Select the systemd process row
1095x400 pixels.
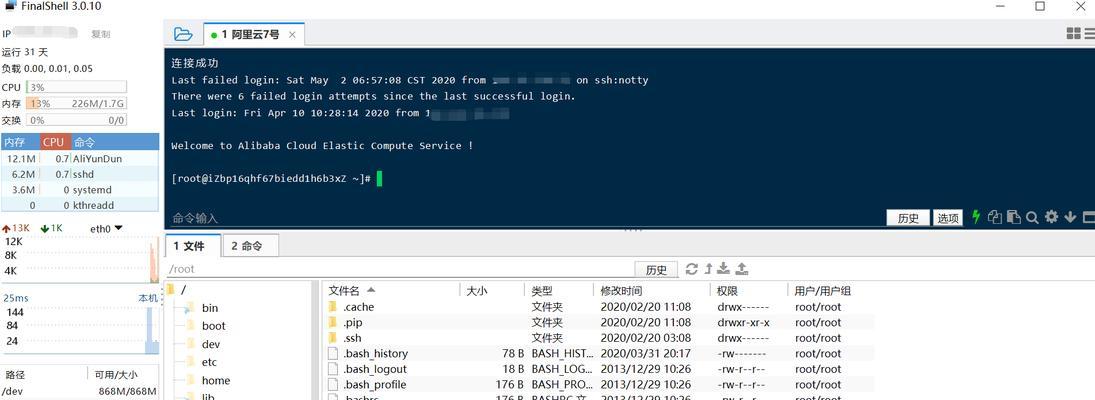(80, 190)
